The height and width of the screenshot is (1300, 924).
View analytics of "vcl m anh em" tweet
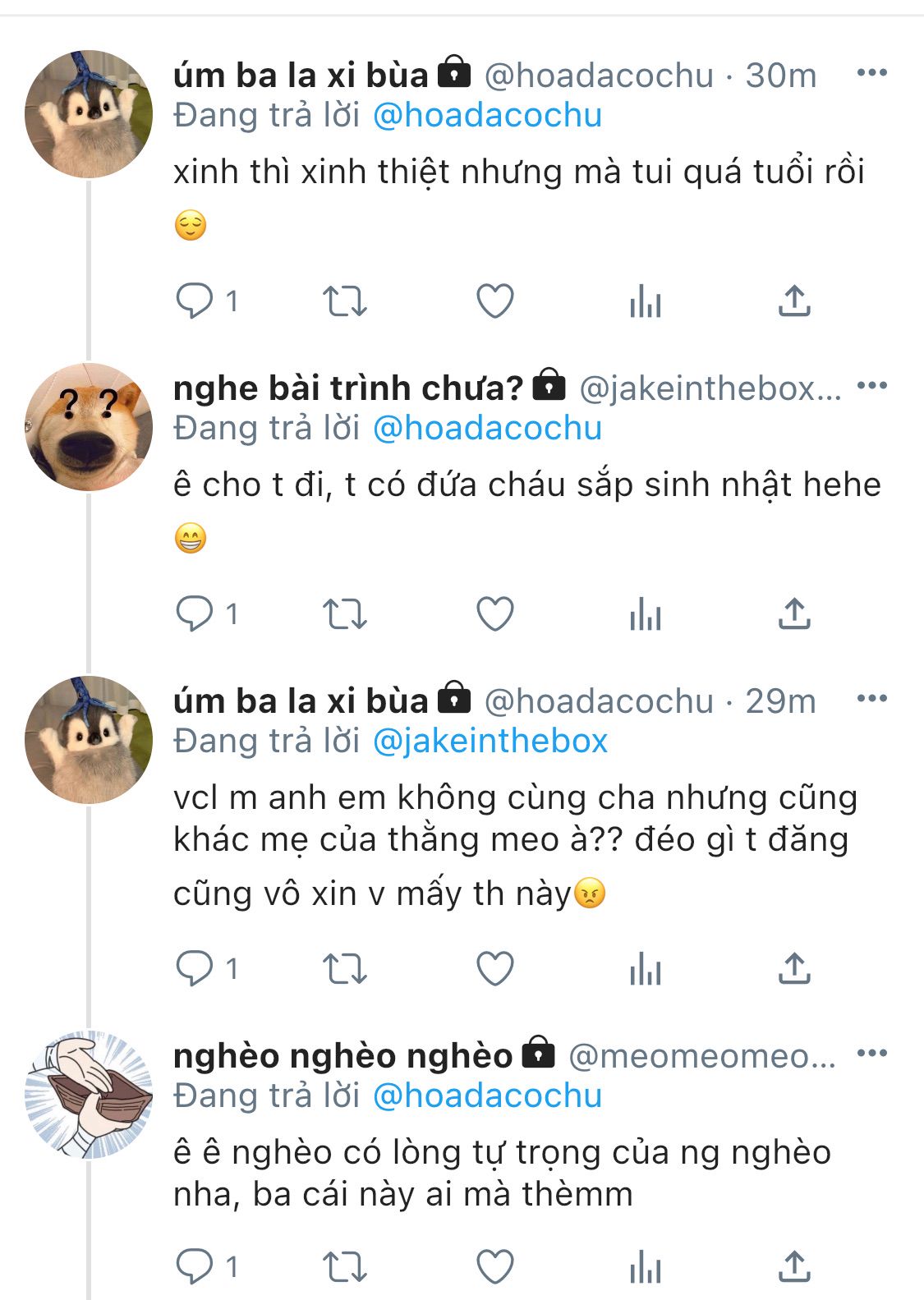pyautogui.click(x=646, y=969)
